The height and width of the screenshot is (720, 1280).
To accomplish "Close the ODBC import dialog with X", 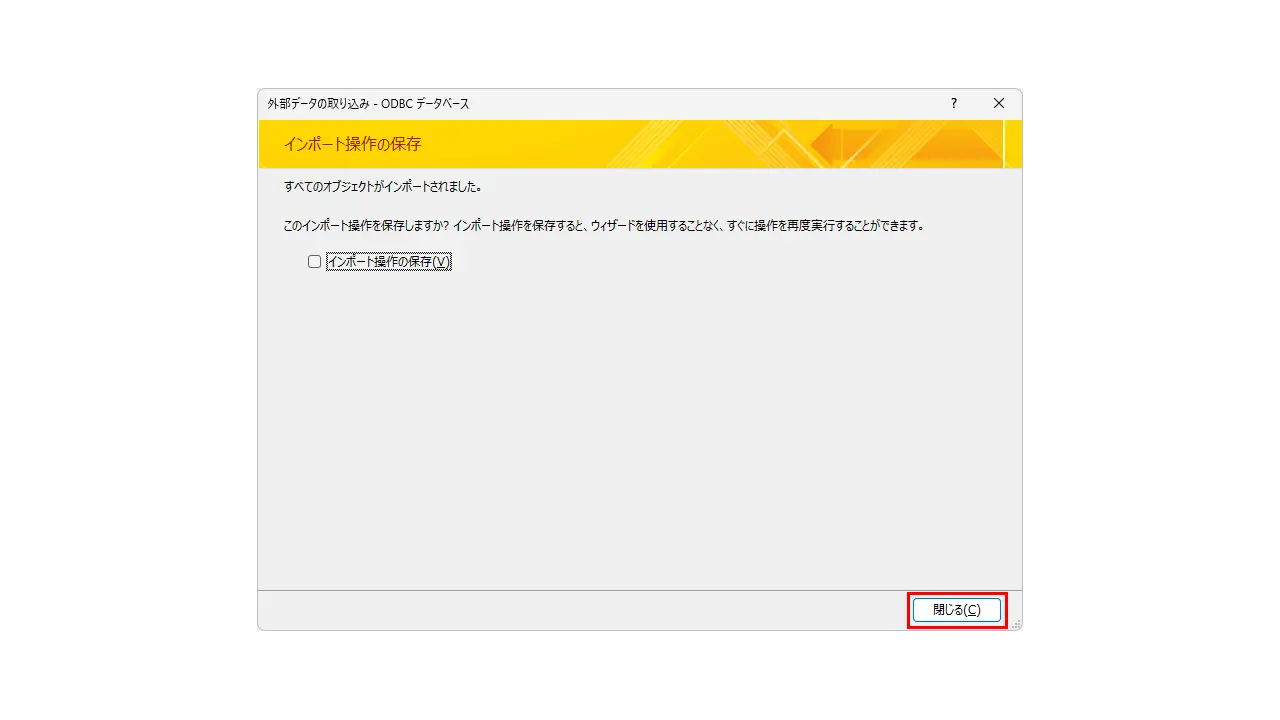I will tap(999, 103).
